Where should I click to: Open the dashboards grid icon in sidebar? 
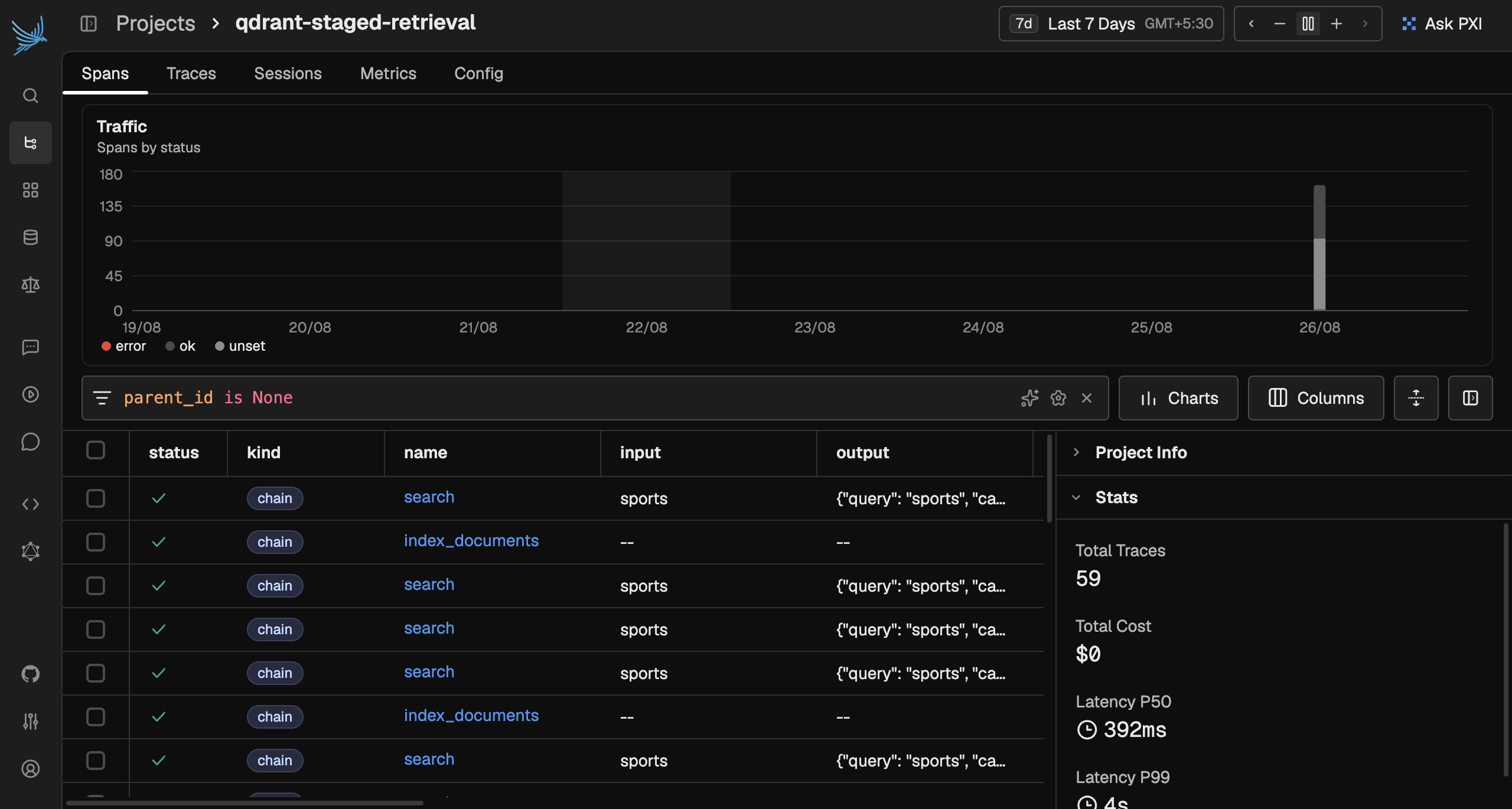30,190
